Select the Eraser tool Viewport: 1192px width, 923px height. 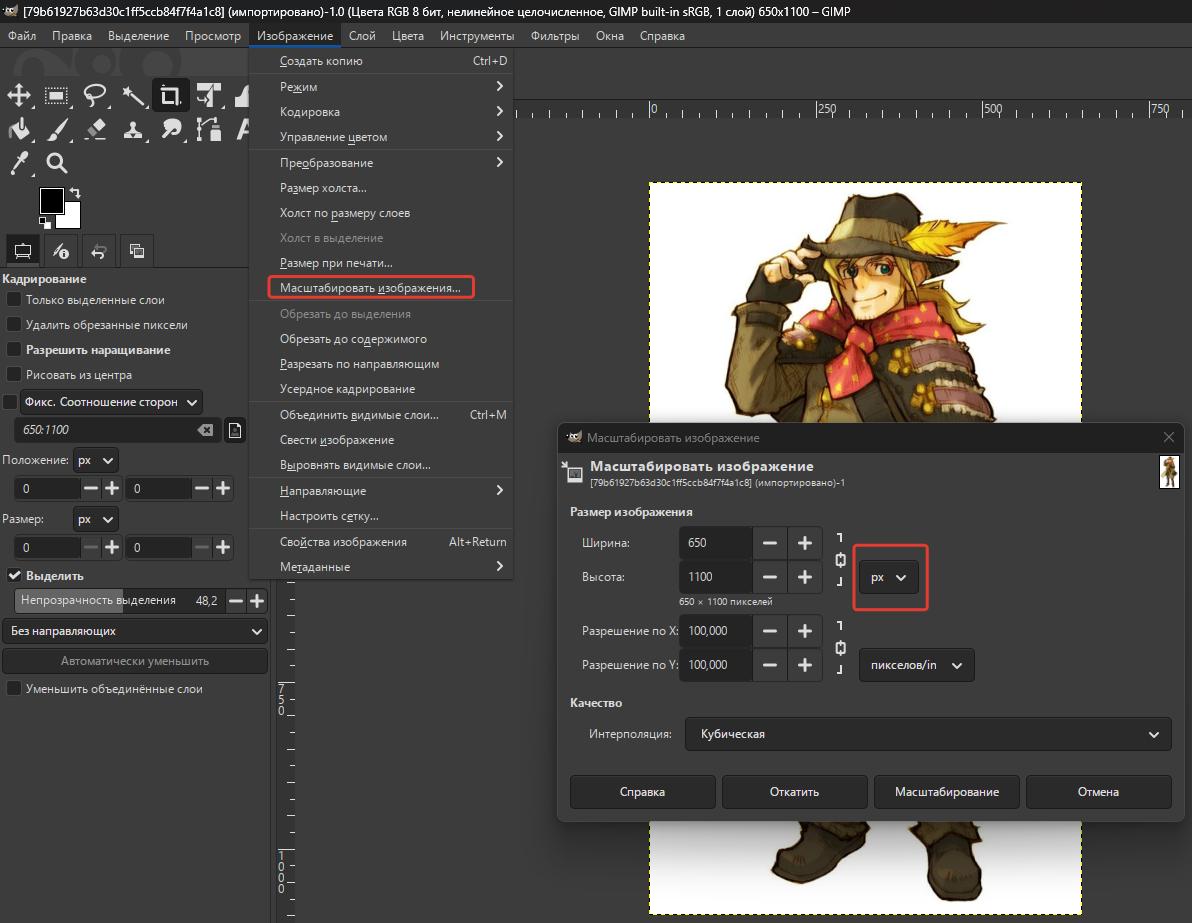tap(94, 129)
